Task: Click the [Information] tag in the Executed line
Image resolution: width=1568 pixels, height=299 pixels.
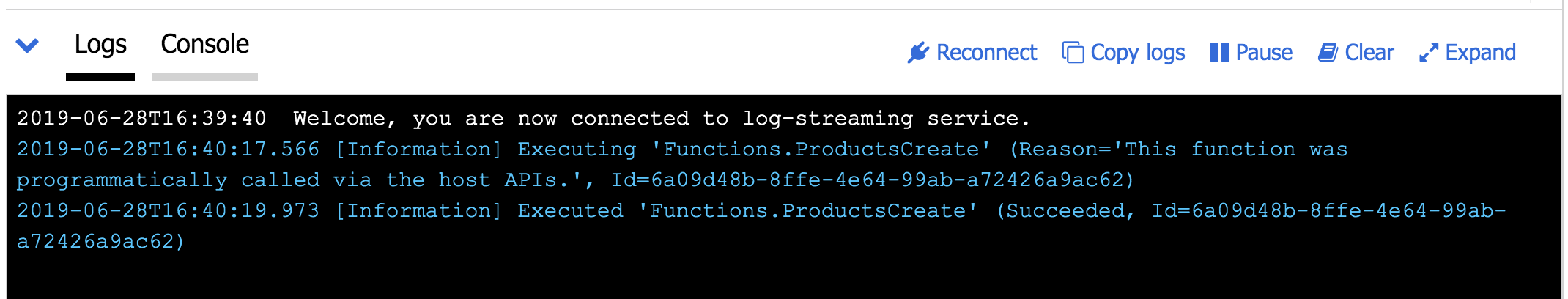Action: point(418,211)
